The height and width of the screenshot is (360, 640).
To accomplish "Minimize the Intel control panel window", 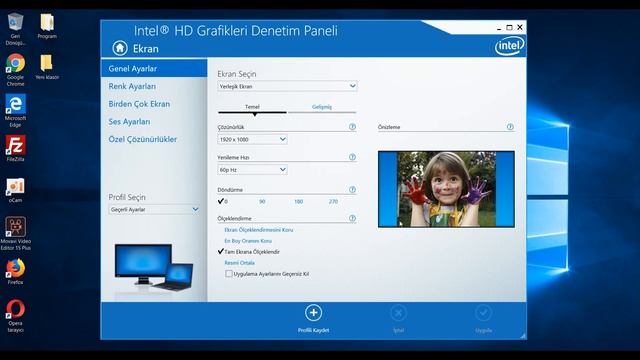I will click(499, 28).
